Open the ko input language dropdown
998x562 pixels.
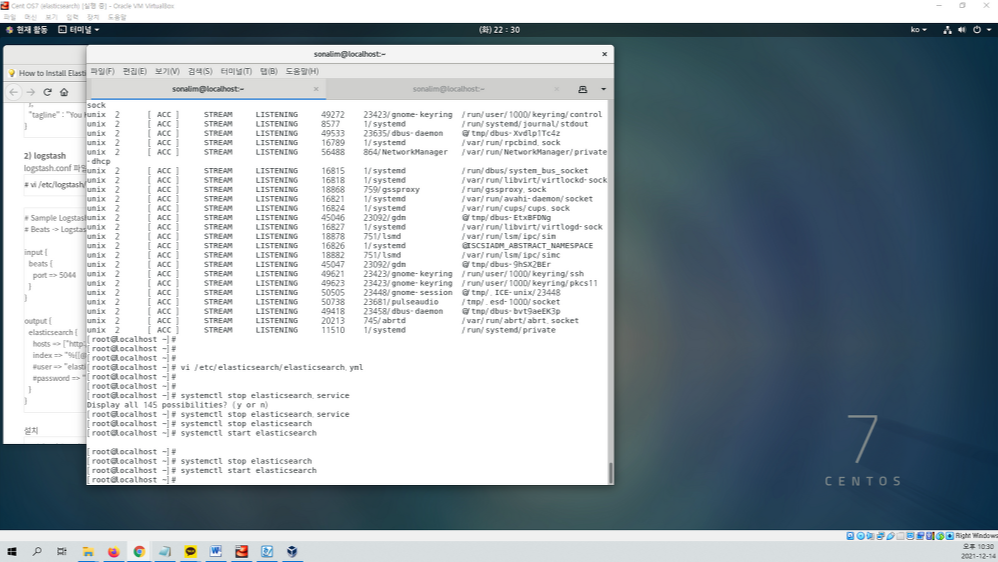click(x=918, y=30)
